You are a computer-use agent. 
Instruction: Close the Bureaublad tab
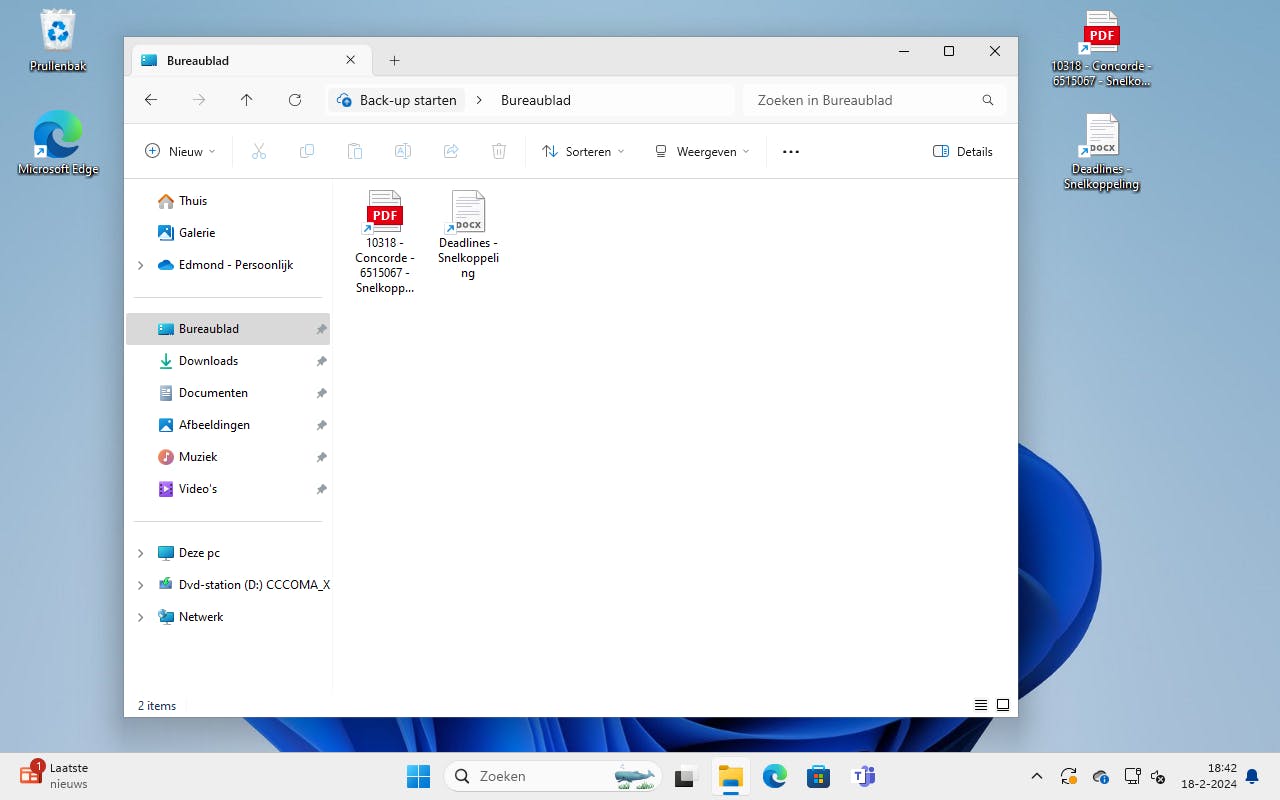click(351, 60)
